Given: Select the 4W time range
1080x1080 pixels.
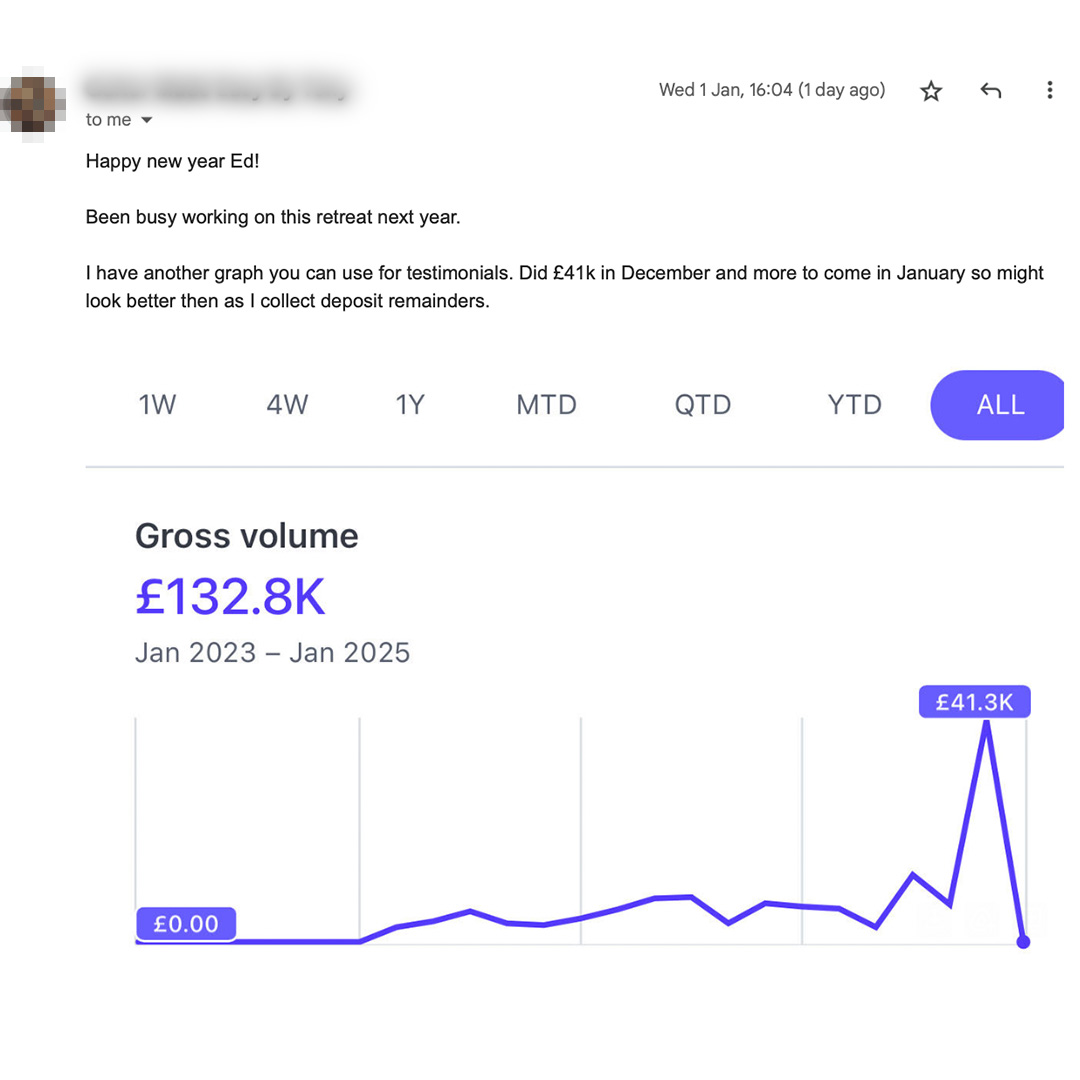Looking at the screenshot, I should [287, 405].
